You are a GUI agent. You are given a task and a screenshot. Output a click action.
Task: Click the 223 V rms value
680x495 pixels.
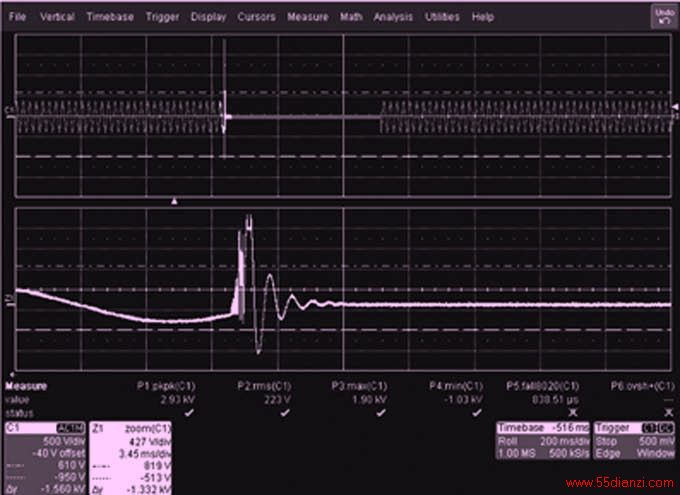click(x=277, y=400)
